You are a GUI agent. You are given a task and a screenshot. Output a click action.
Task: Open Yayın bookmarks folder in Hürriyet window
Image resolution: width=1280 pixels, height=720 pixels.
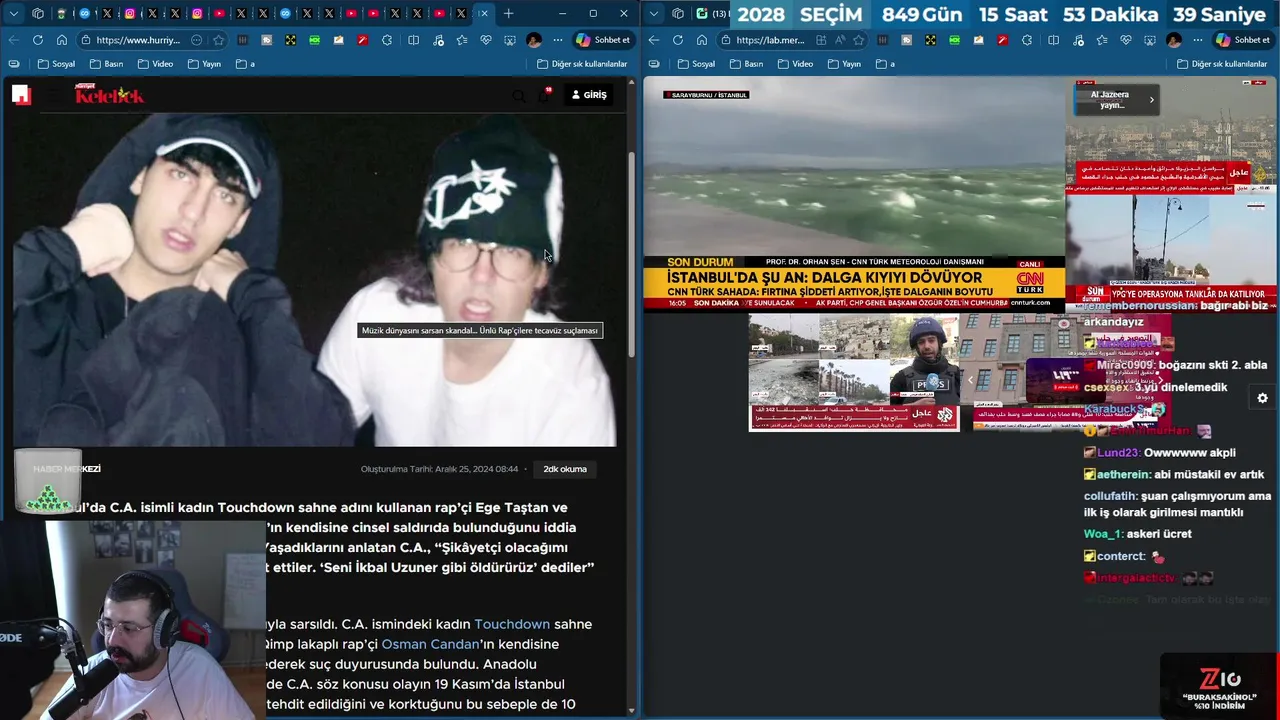pos(204,63)
